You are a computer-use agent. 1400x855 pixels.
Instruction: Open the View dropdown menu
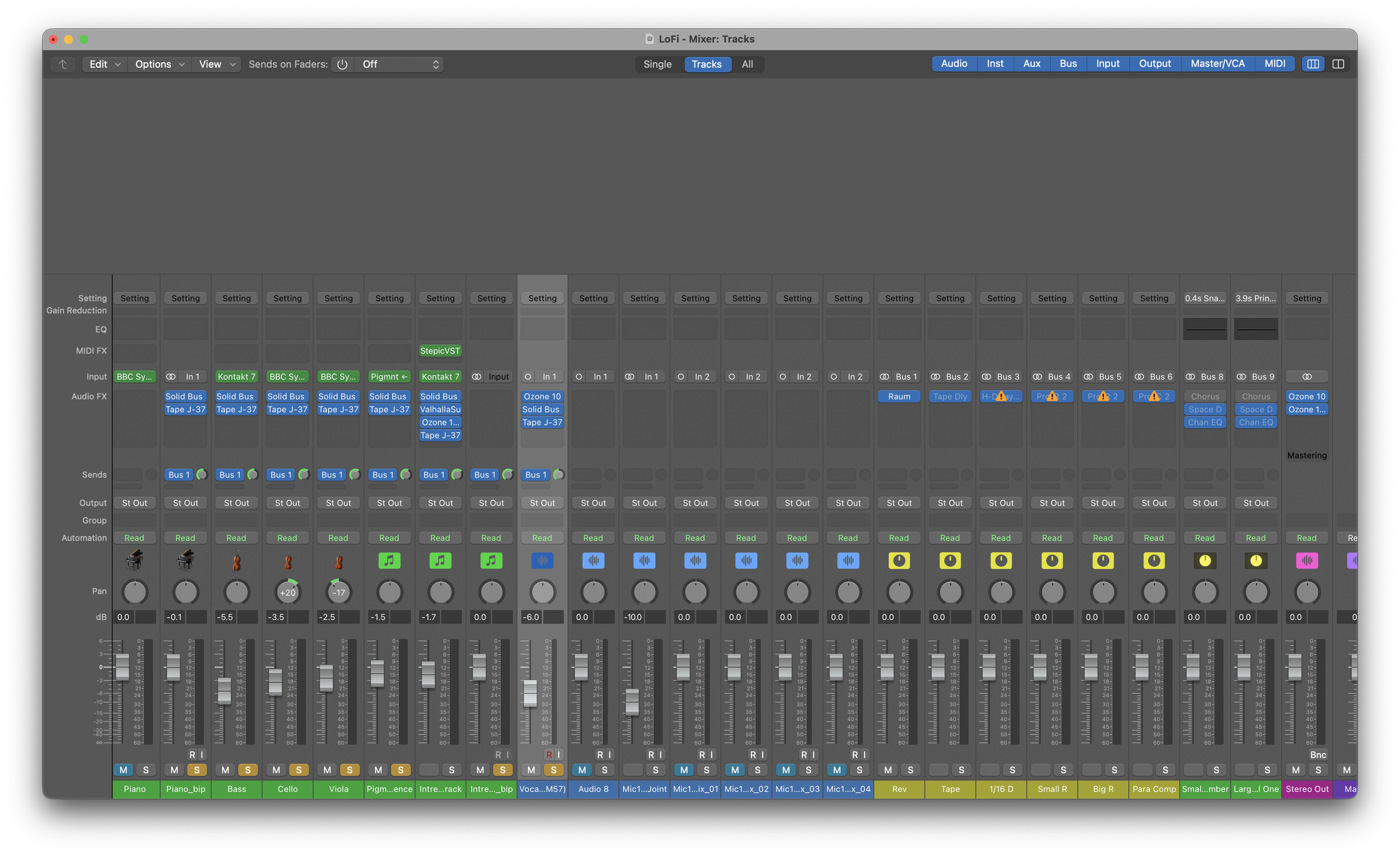point(217,64)
